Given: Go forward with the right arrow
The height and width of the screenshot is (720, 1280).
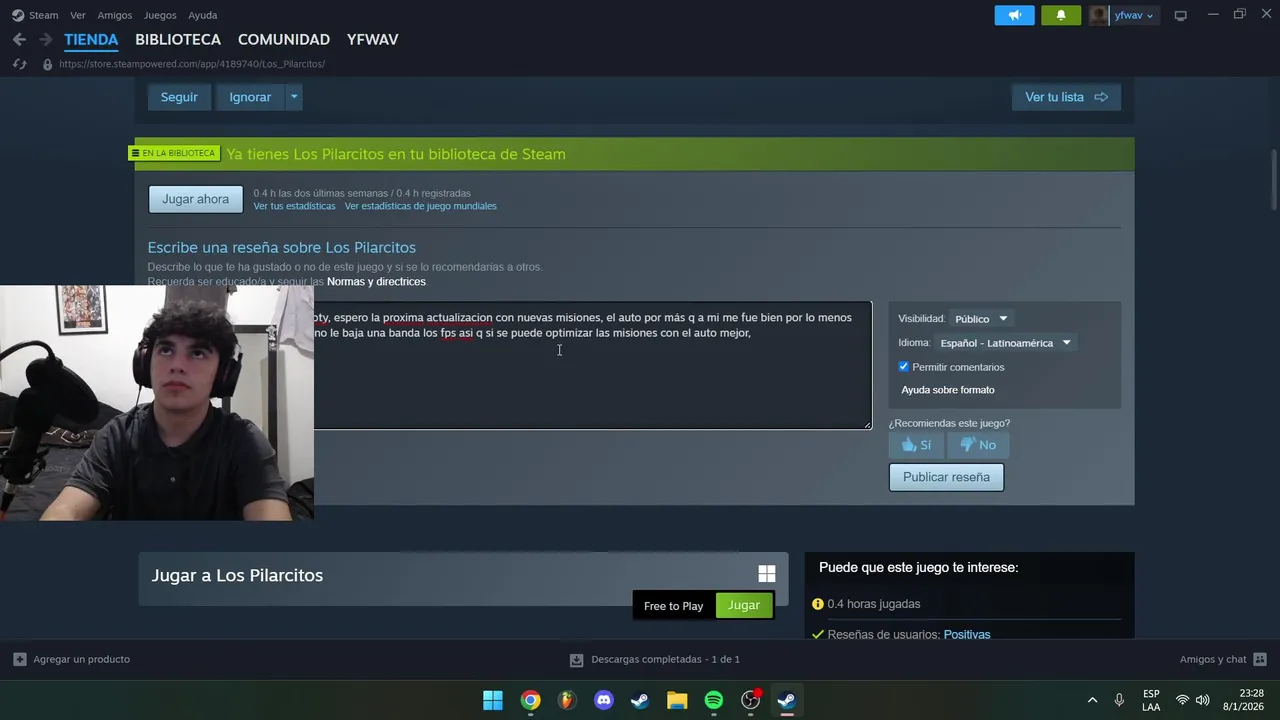Looking at the screenshot, I should (45, 40).
